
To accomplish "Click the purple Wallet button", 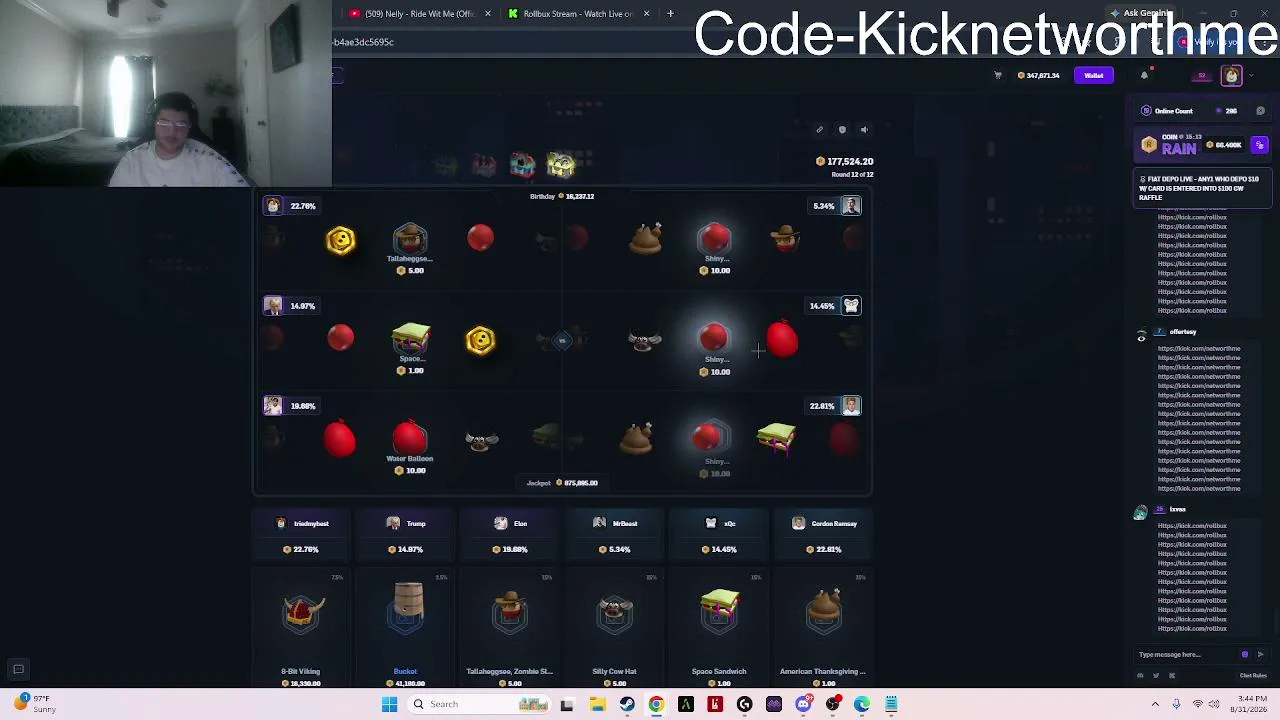I will pyautogui.click(x=1093, y=75).
